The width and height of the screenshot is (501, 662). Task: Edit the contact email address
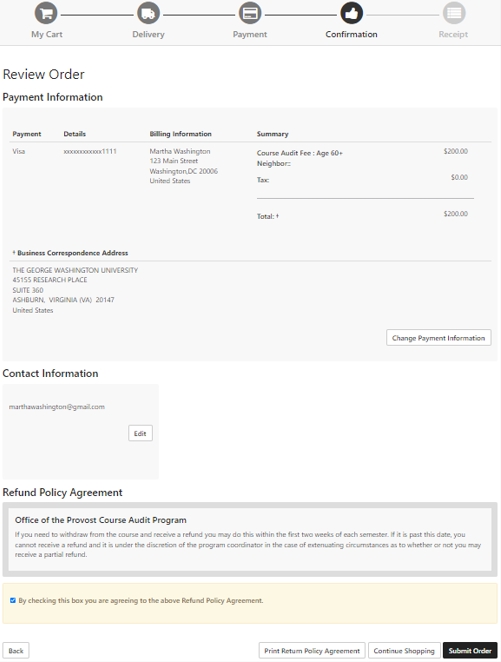140,434
